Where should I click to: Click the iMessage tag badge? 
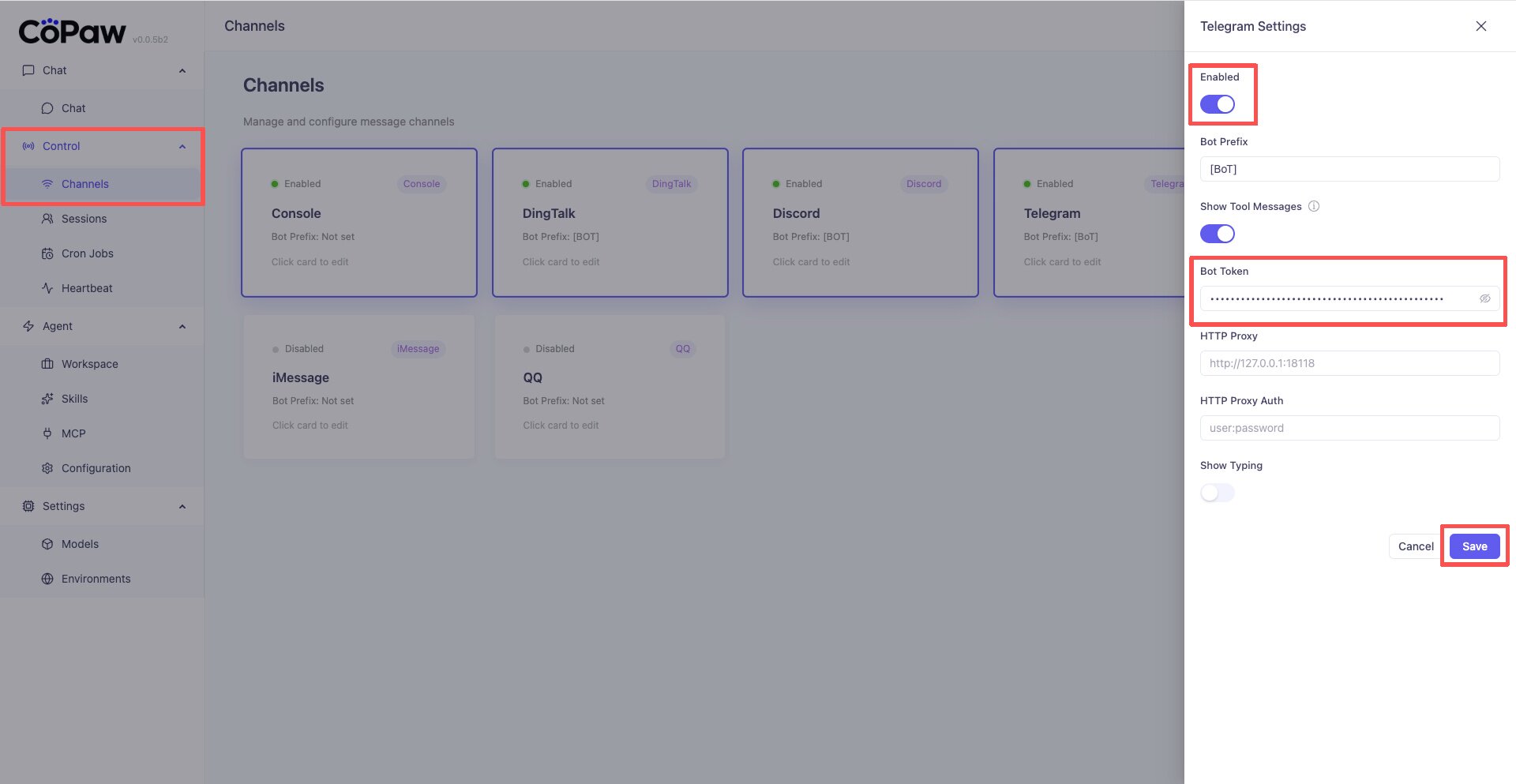pos(418,349)
